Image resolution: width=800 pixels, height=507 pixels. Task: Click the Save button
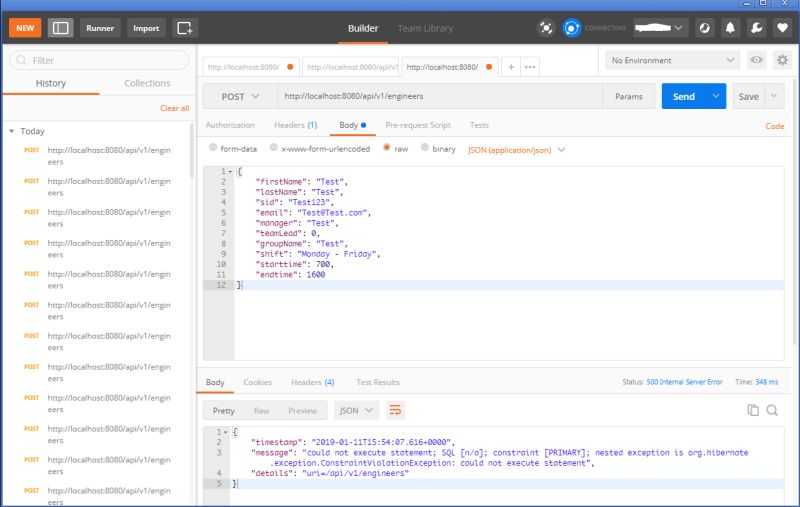pos(748,96)
